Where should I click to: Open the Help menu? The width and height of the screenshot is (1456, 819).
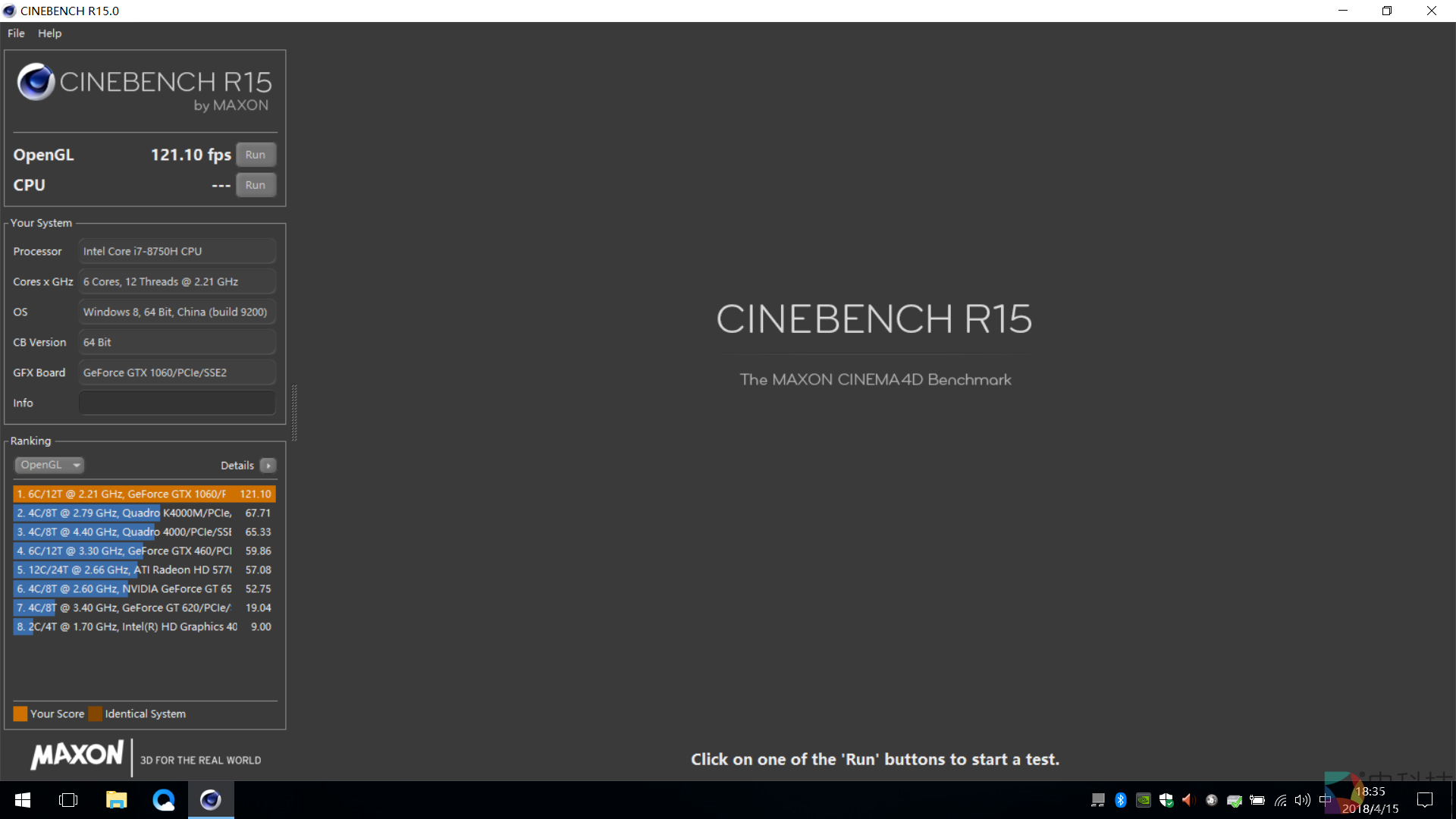(x=49, y=33)
